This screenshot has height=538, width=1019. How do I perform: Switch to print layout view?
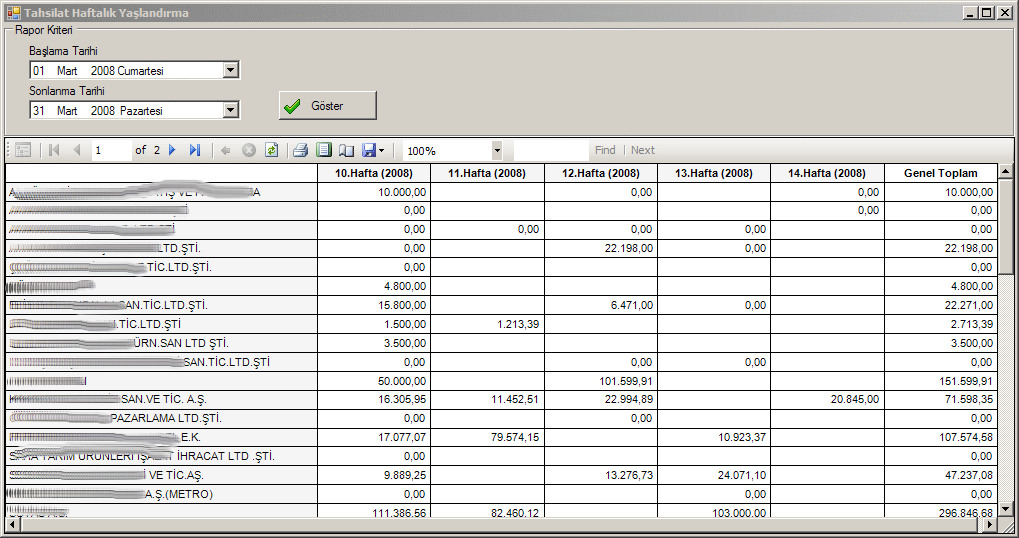point(323,150)
